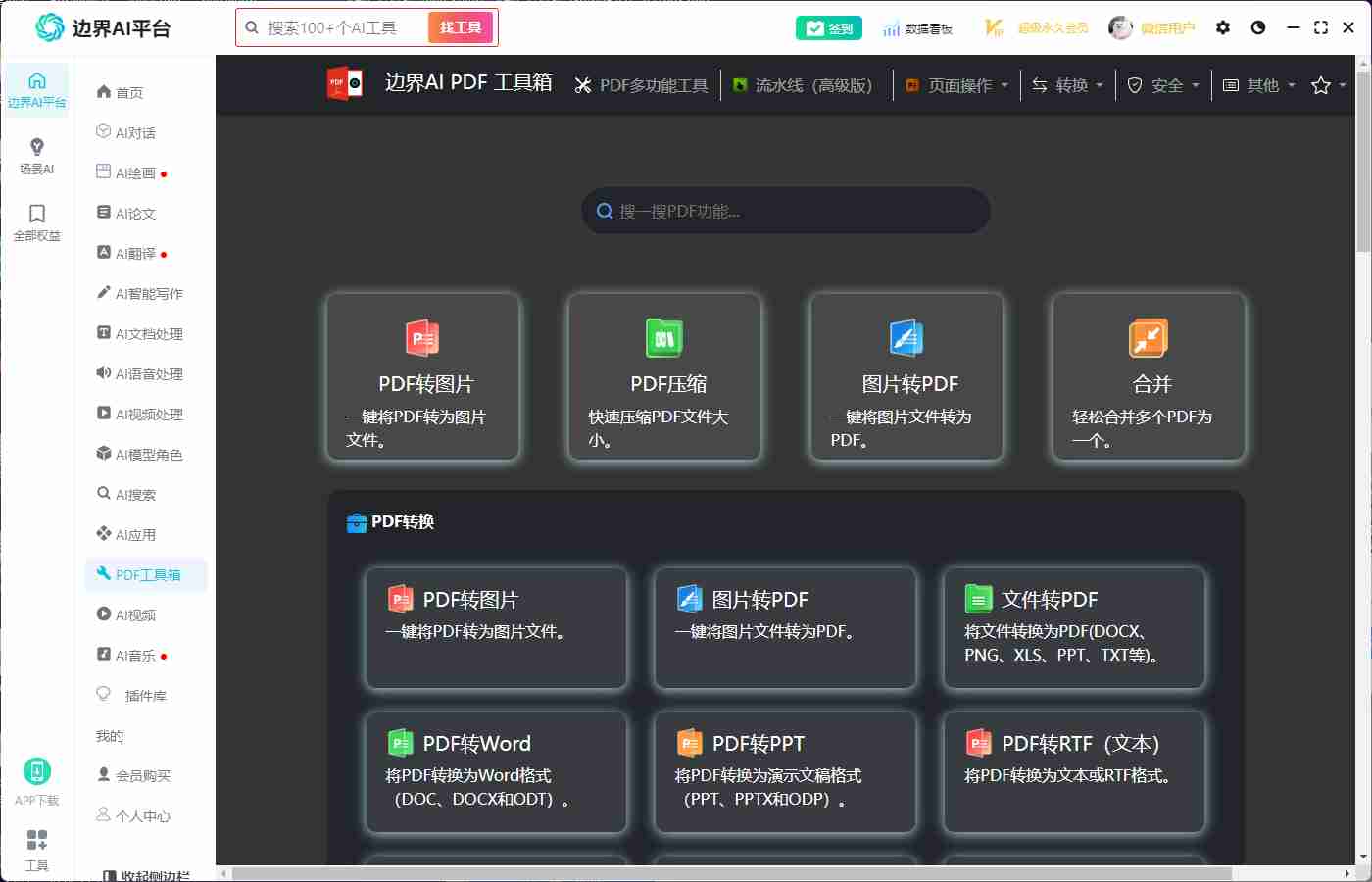Open the 文件转PDF converter
The height and width of the screenshot is (882, 1372).
(x=1074, y=627)
